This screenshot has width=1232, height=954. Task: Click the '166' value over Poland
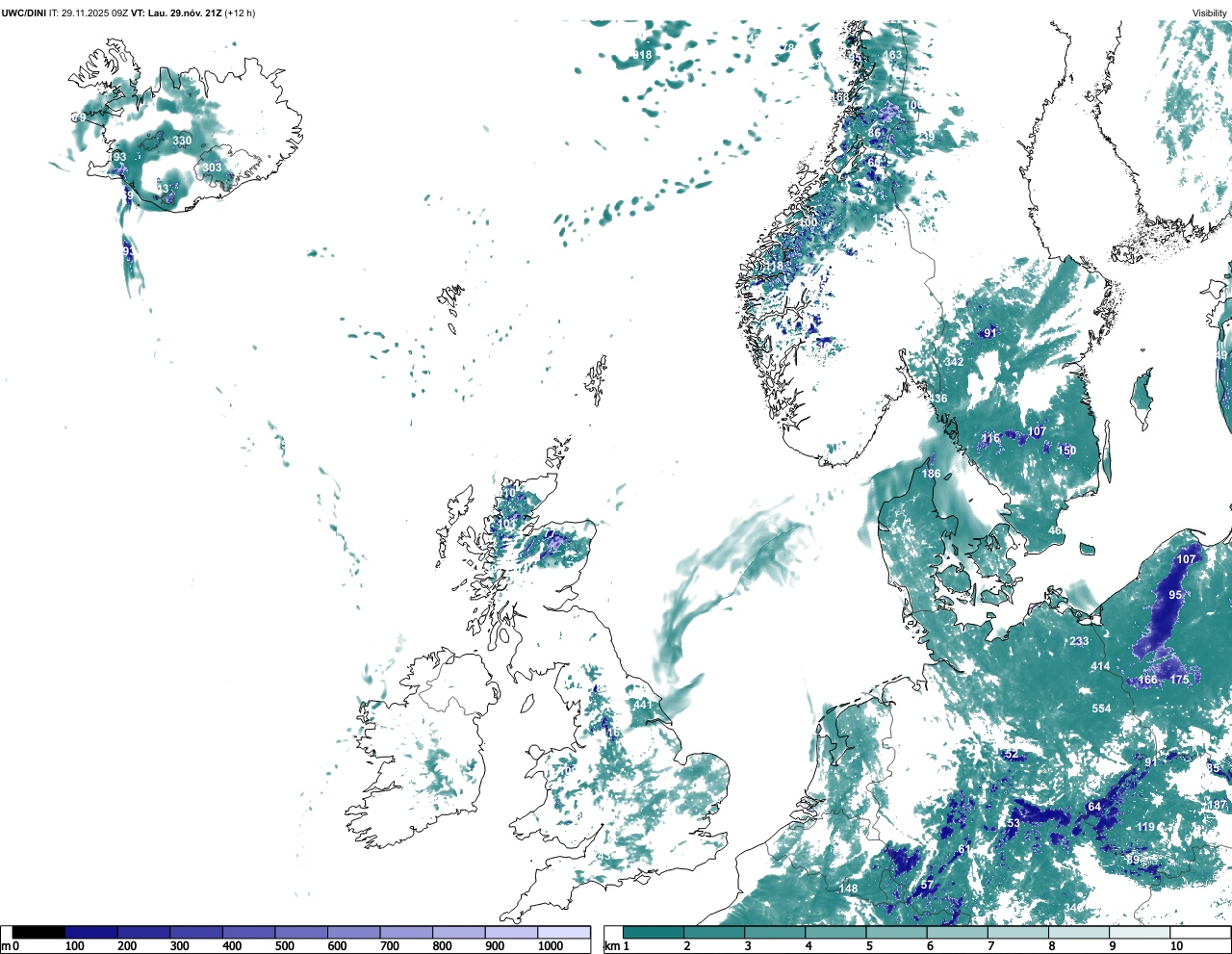[x=1148, y=680]
